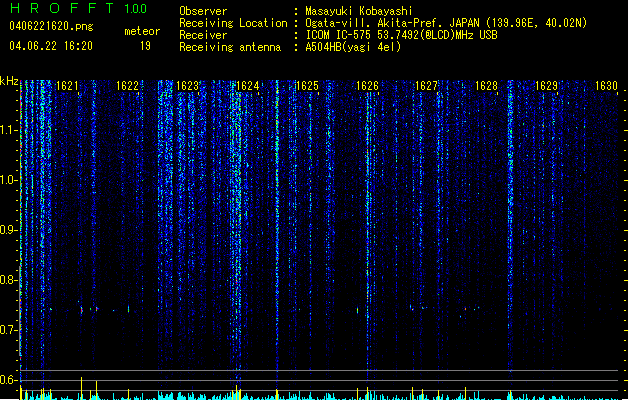629x400 pixels.
Task: Click the 1.1 kHz axis tick label
Action: [8, 130]
